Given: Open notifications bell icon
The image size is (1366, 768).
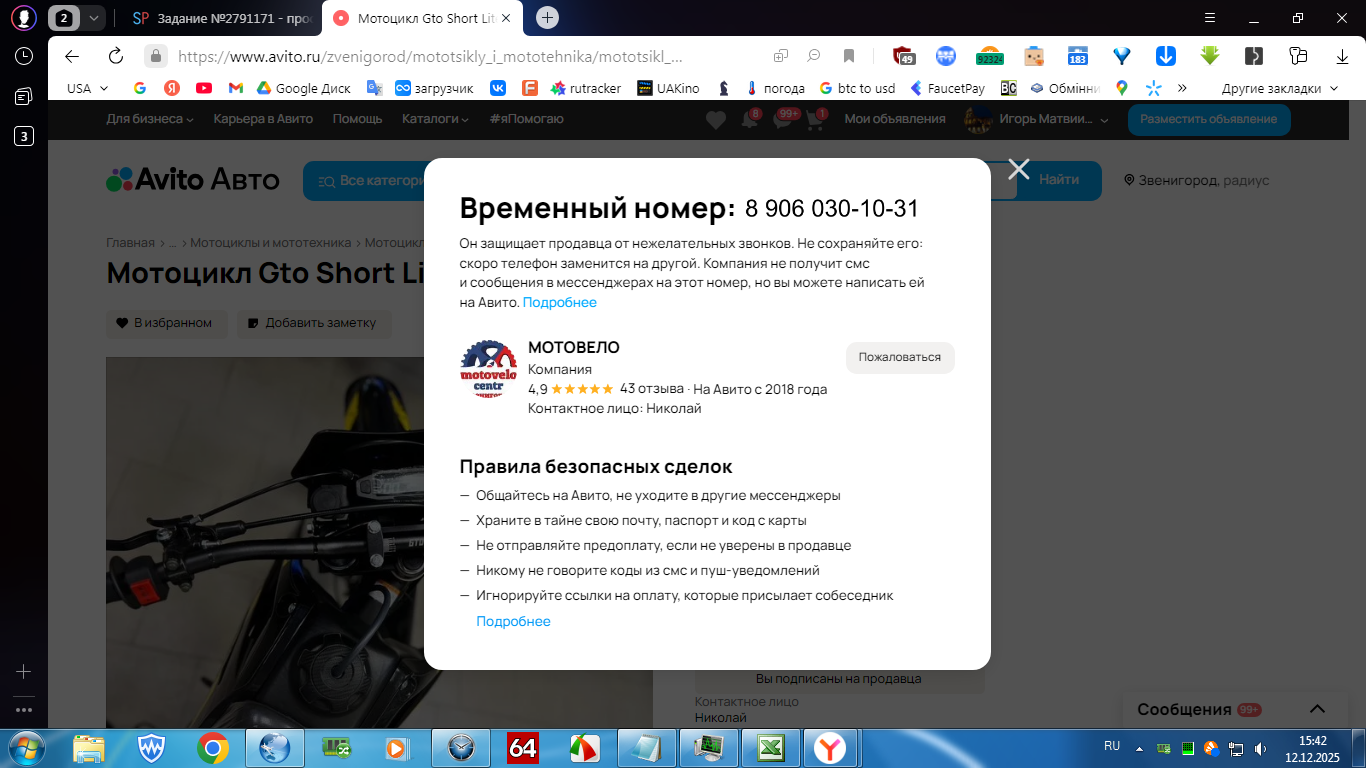Looking at the screenshot, I should [x=749, y=120].
